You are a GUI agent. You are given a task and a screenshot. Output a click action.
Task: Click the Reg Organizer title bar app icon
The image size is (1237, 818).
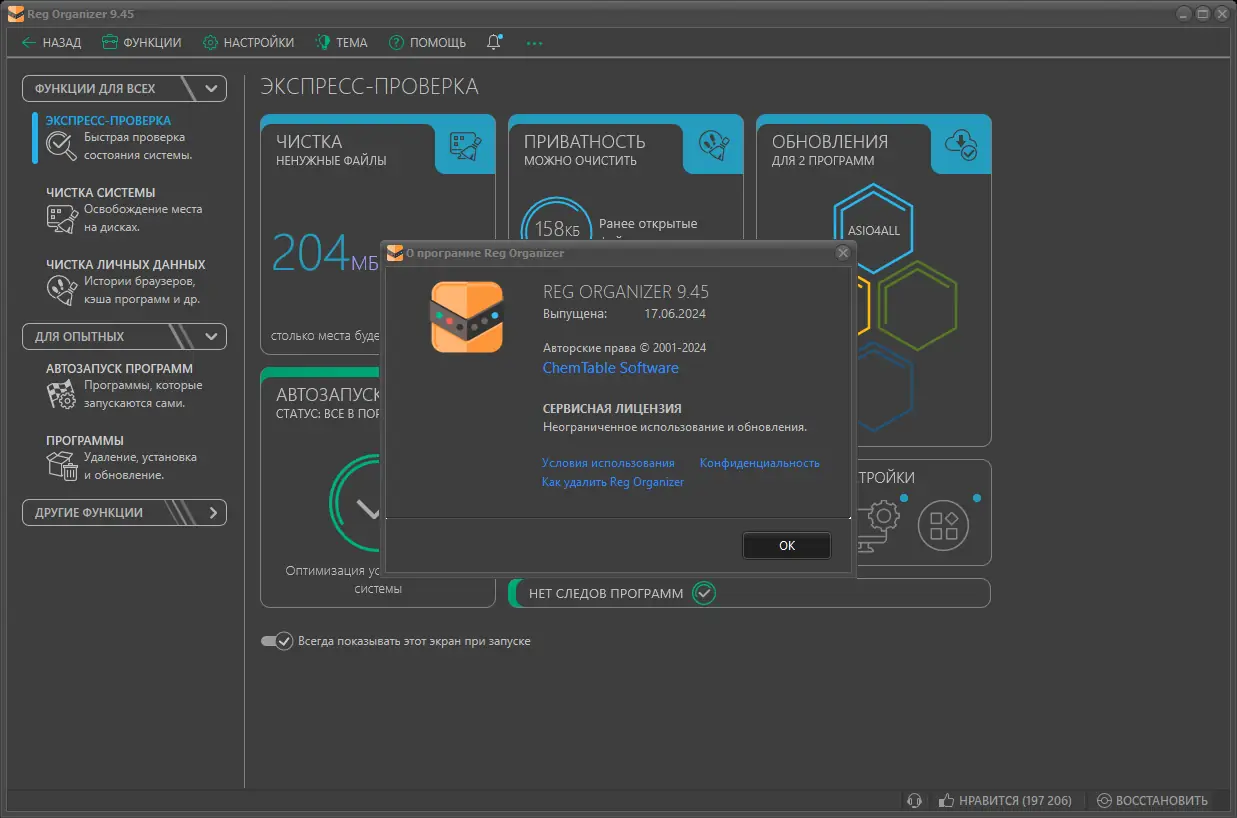pos(15,13)
